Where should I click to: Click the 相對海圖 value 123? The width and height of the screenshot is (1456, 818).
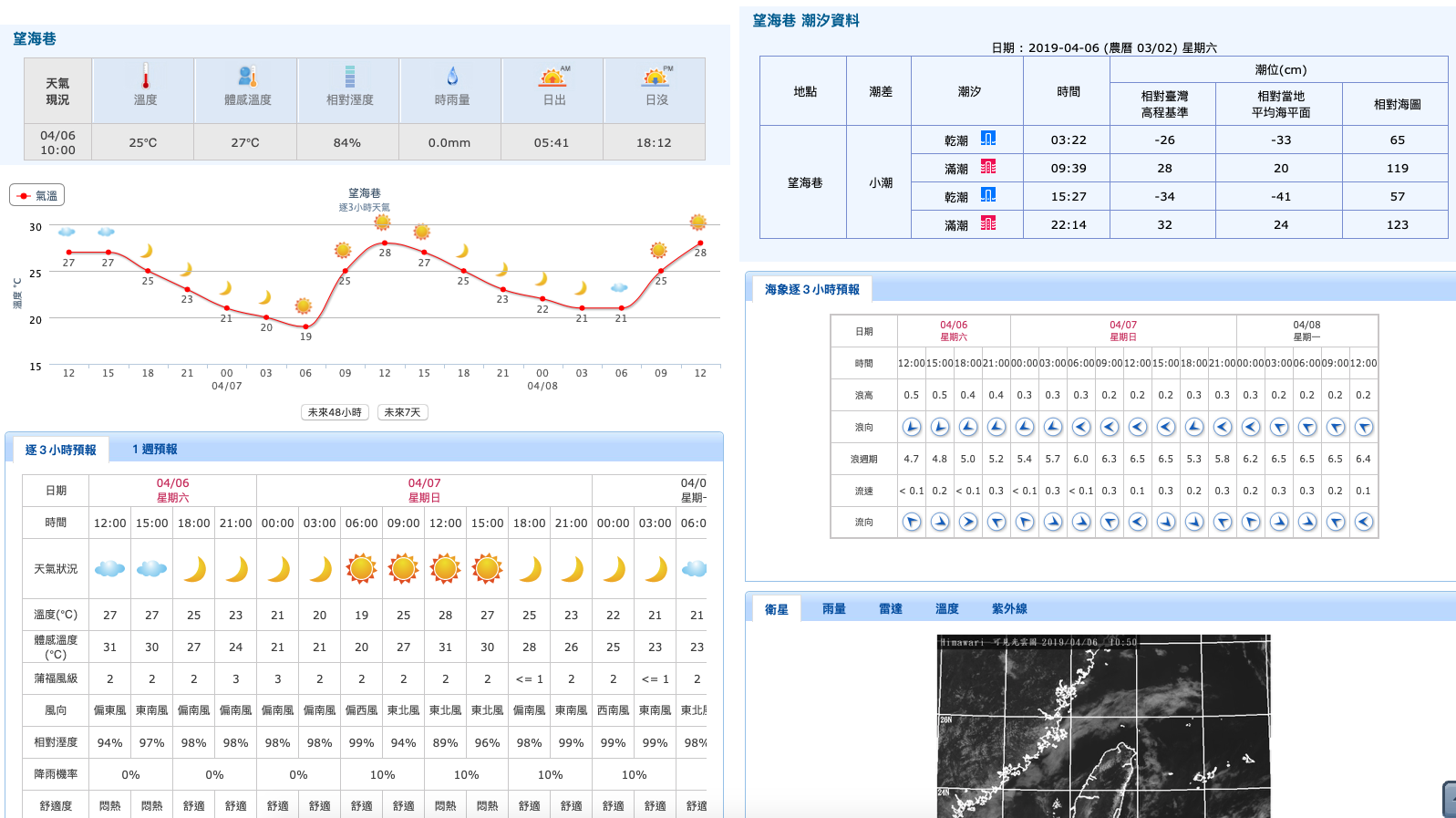(1397, 224)
